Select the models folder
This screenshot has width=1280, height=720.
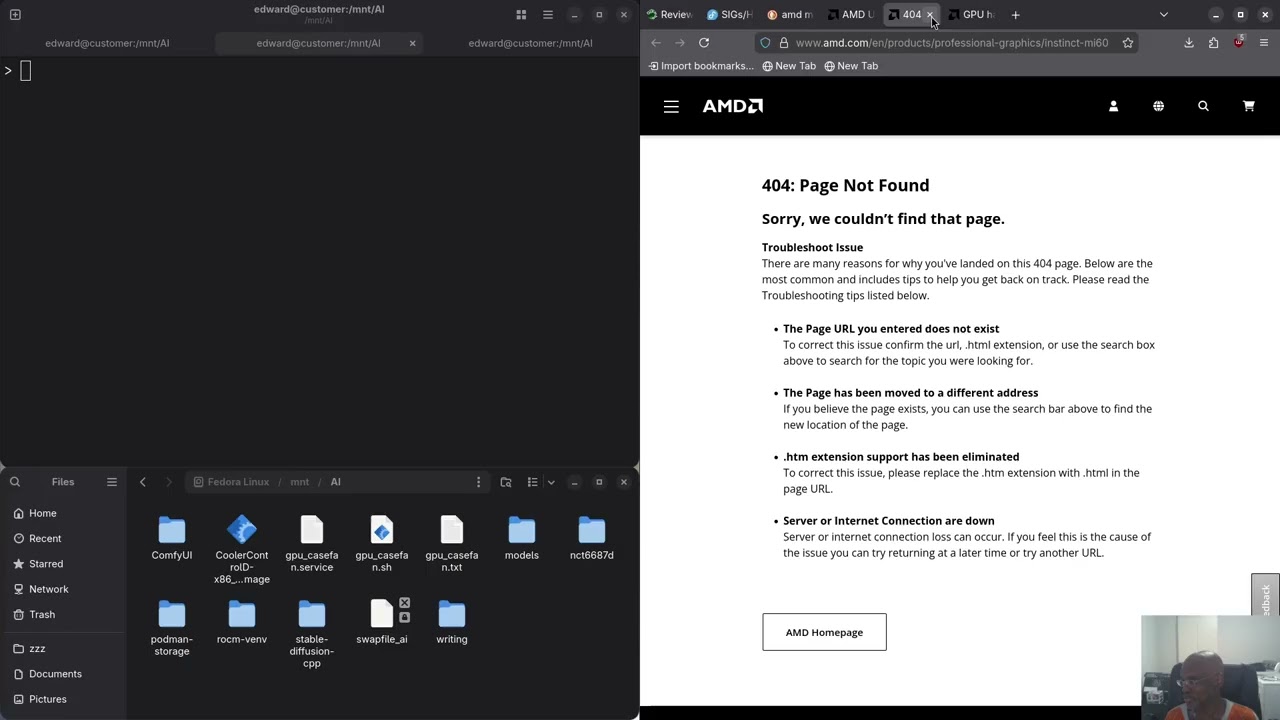522,538
